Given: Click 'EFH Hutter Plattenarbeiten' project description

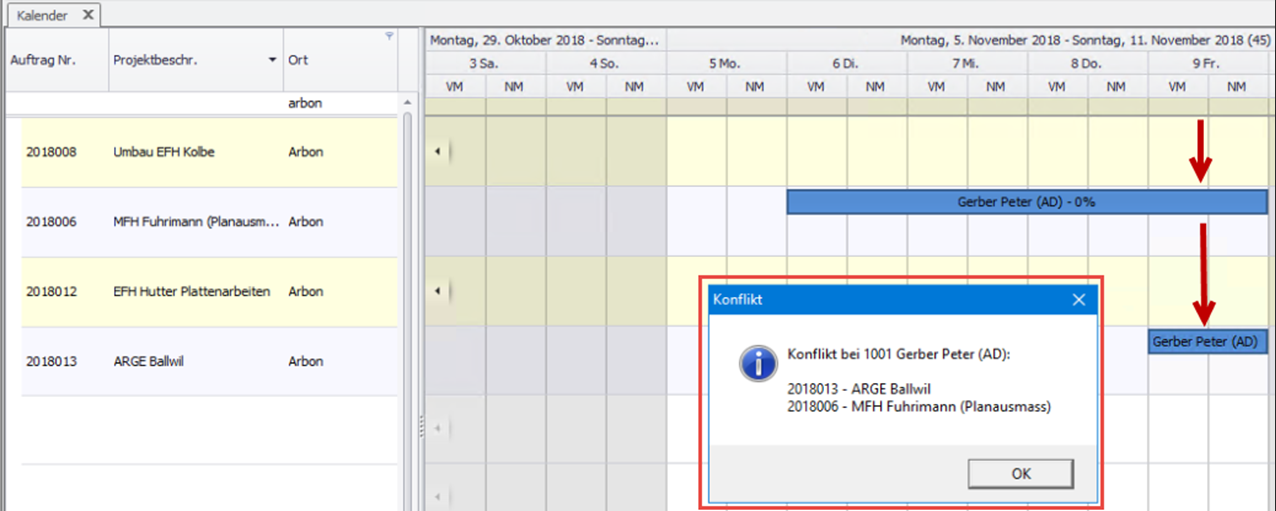Looking at the screenshot, I should (192, 292).
